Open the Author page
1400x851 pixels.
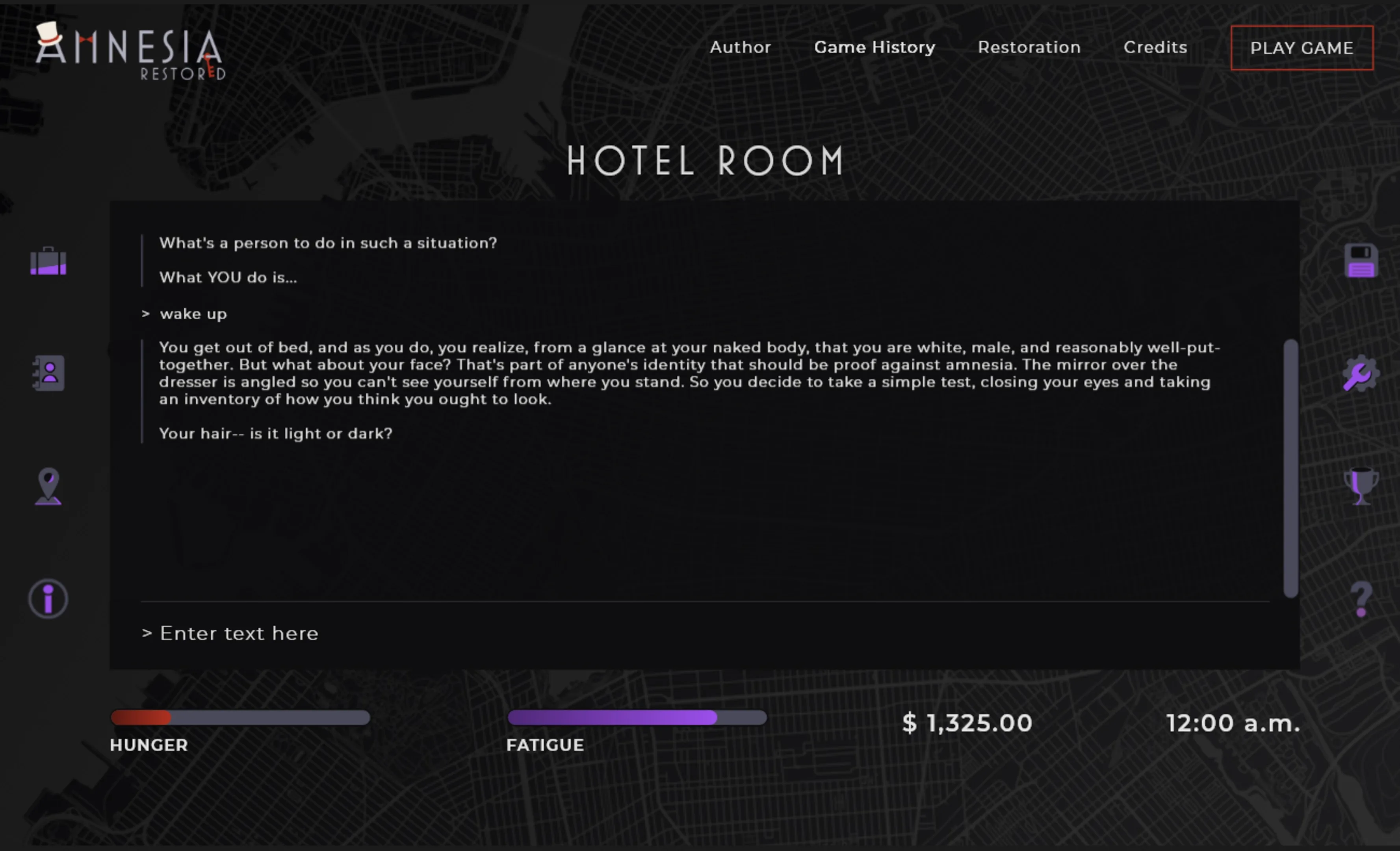740,47
